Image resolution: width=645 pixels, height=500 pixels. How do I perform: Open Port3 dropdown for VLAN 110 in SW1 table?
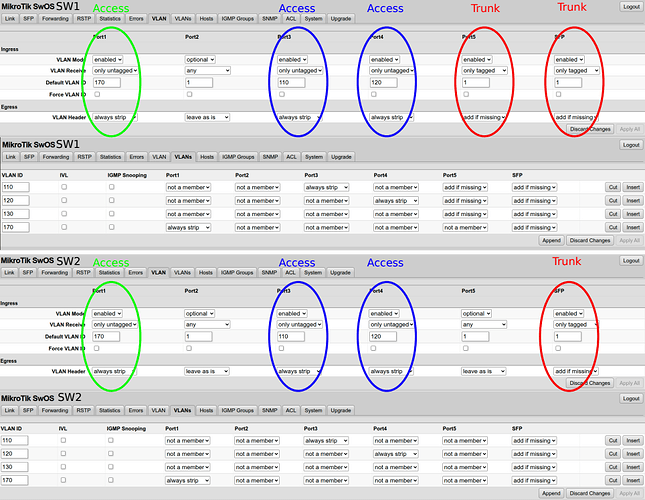click(x=327, y=188)
